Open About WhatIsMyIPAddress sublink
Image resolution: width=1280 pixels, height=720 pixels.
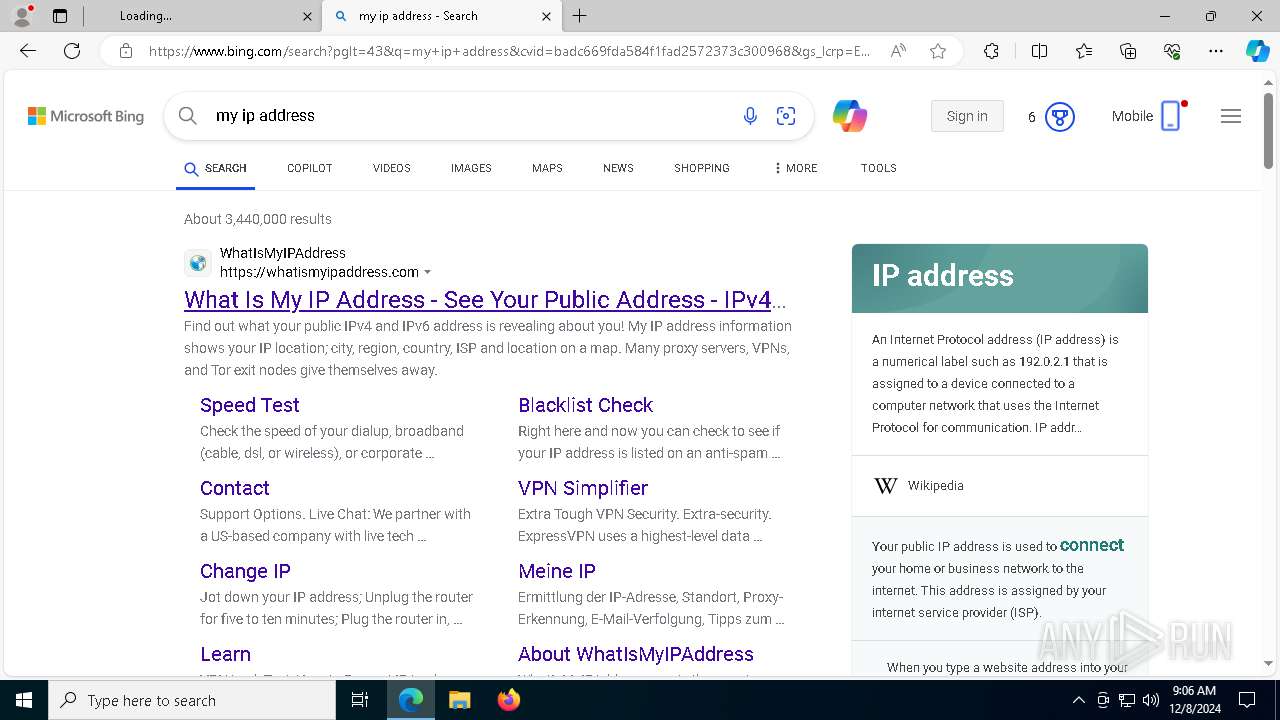(x=636, y=654)
